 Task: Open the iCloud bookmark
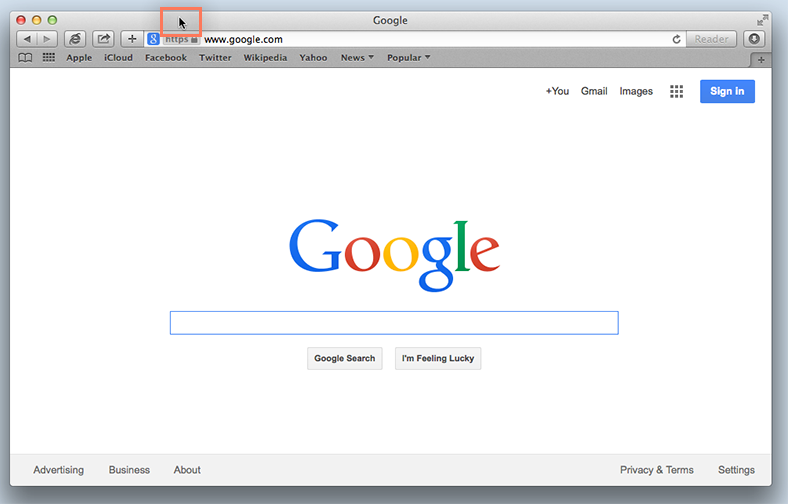point(118,58)
